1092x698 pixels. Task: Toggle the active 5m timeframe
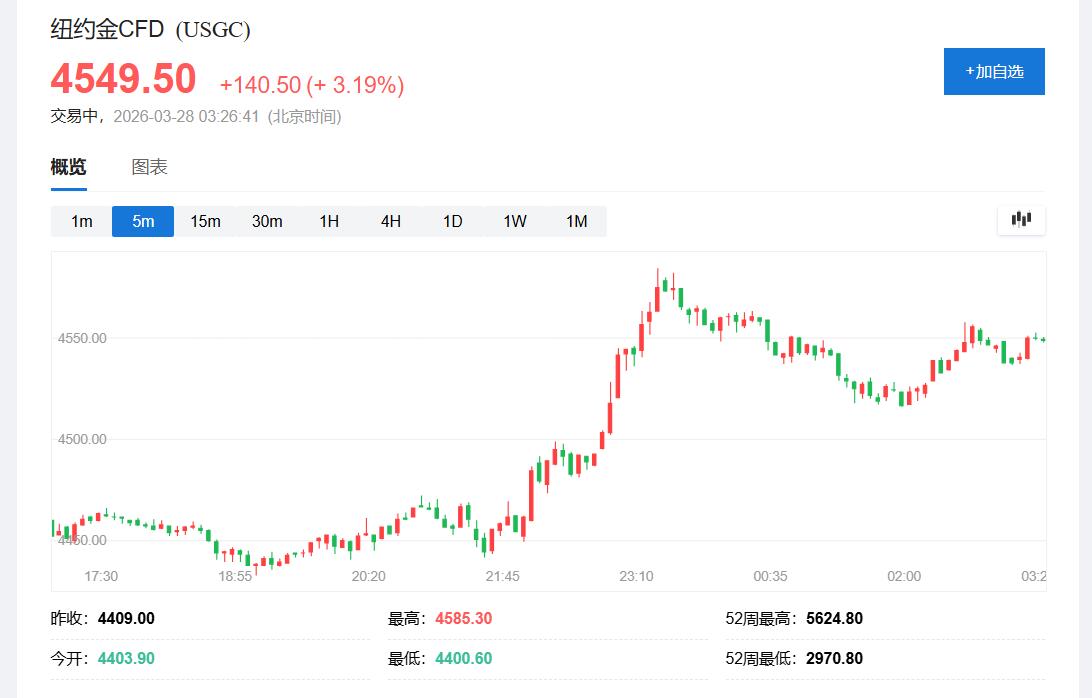(x=142, y=221)
